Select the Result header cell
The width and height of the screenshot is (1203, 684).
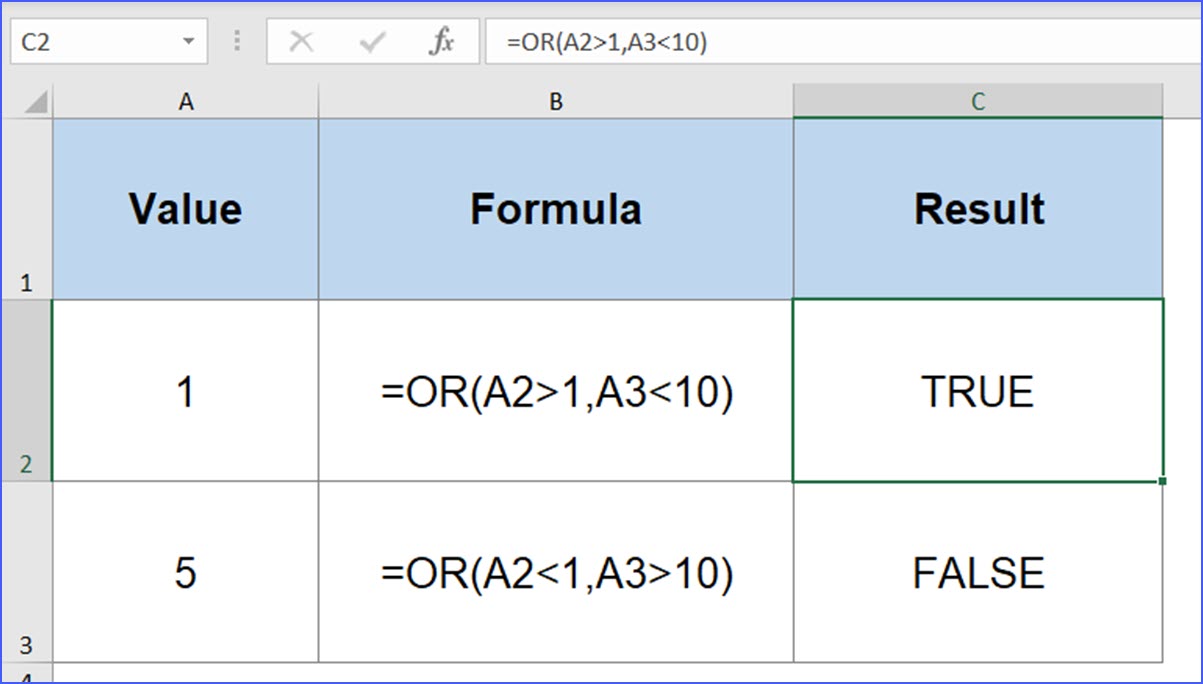[x=978, y=208]
